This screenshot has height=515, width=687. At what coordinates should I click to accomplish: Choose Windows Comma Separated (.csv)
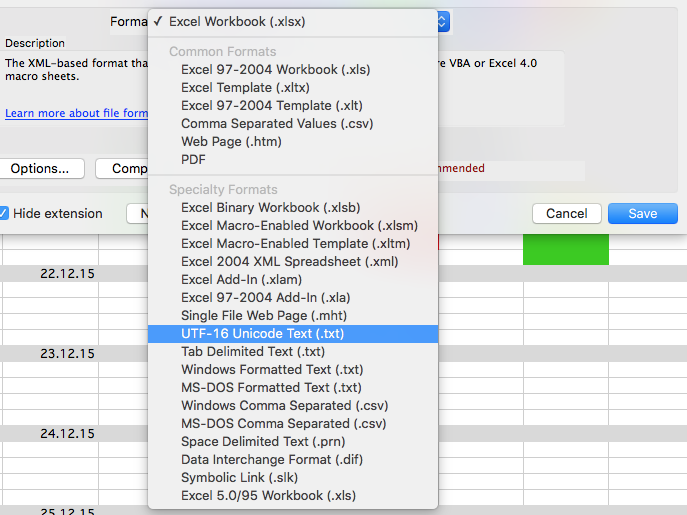click(293, 405)
